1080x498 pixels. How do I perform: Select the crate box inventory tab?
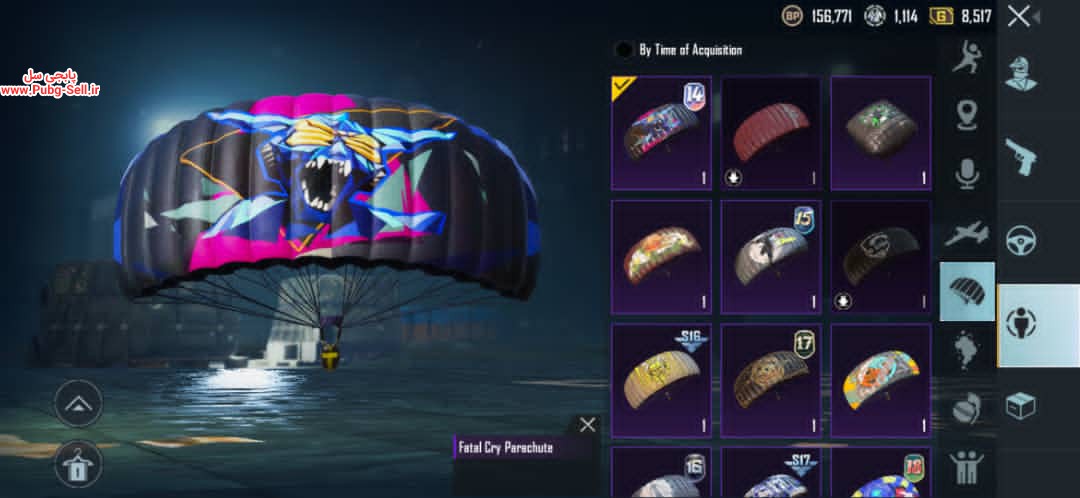pos(1021,405)
